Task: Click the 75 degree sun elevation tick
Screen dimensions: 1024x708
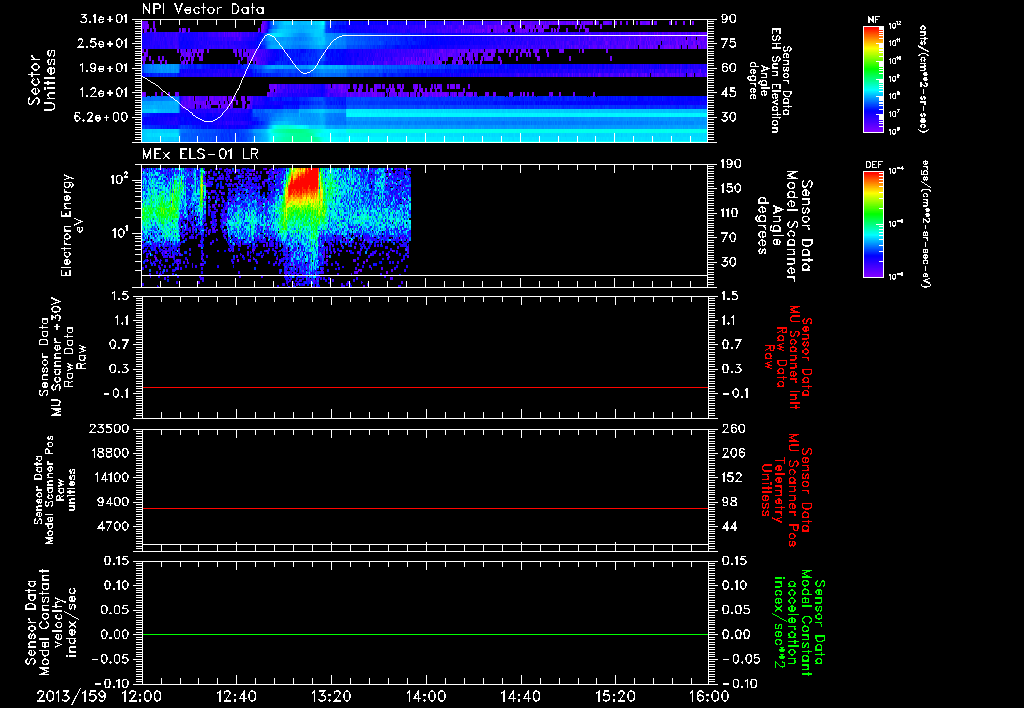Action: pos(728,43)
